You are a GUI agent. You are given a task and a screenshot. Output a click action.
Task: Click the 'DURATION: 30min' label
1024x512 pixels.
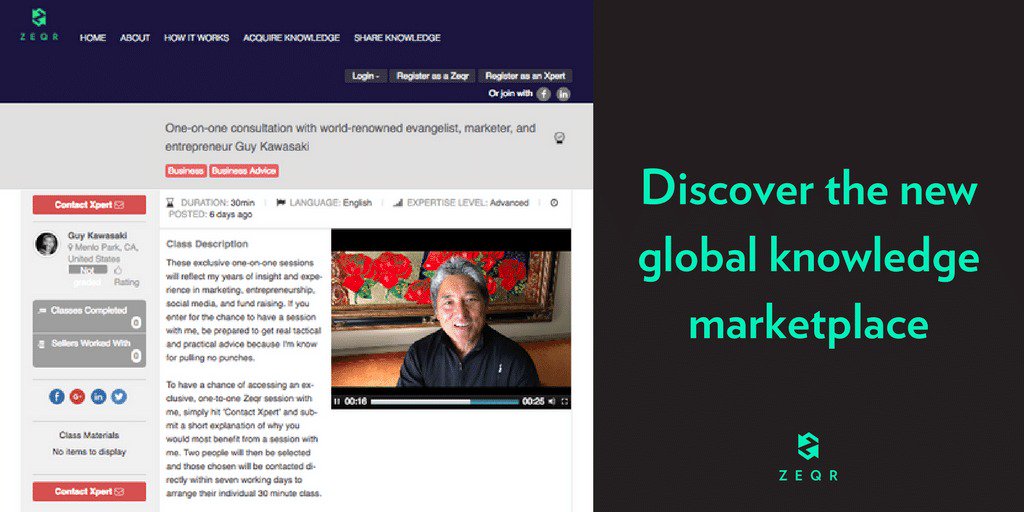(x=217, y=202)
